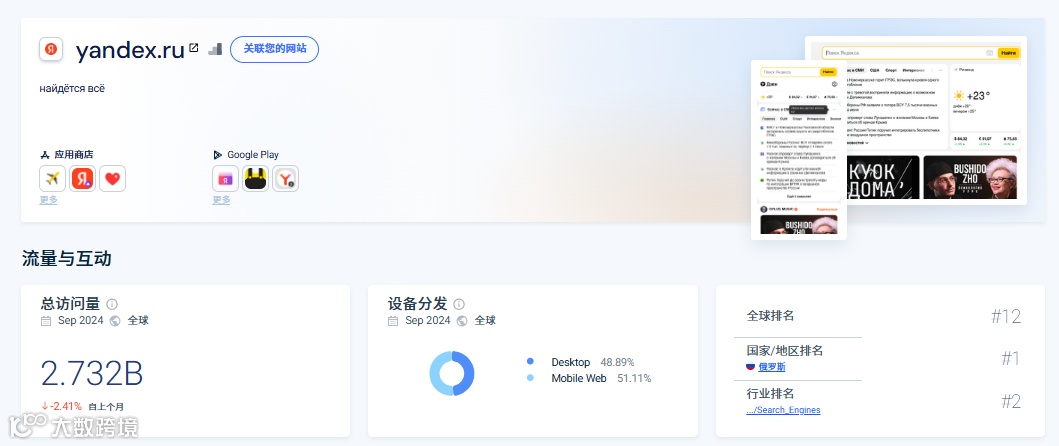This screenshot has width=1059, height=446.
Task: Open the desktop site preview thumbnail
Action: (x=916, y=120)
